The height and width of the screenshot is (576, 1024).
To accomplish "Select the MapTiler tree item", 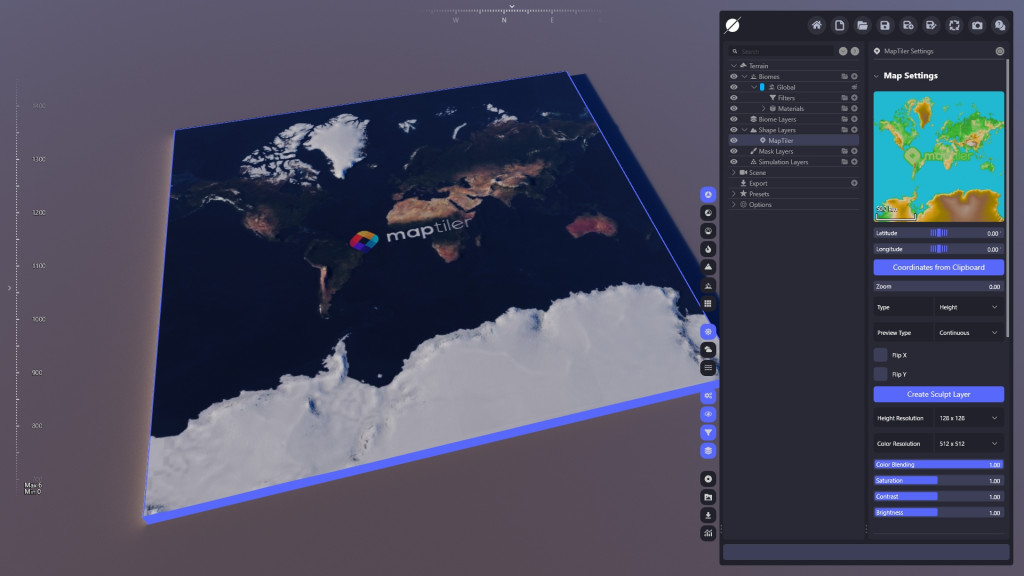I will tap(780, 140).
